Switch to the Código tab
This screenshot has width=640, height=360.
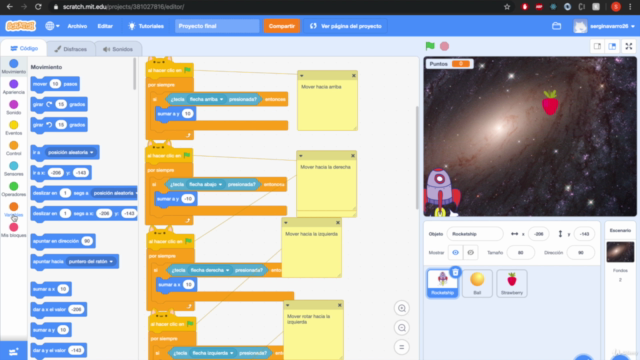(x=24, y=48)
